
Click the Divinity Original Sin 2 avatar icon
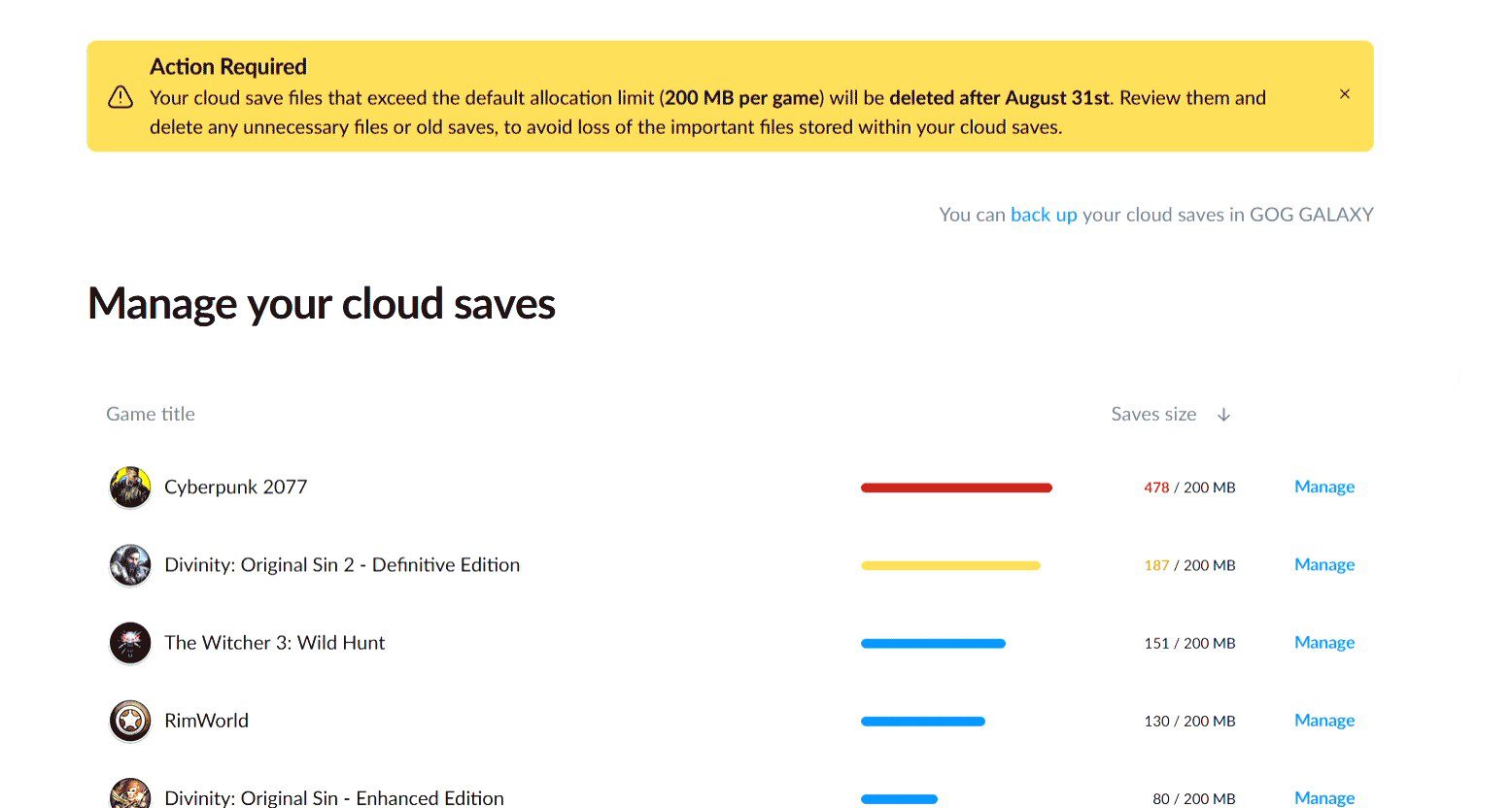[x=130, y=565]
